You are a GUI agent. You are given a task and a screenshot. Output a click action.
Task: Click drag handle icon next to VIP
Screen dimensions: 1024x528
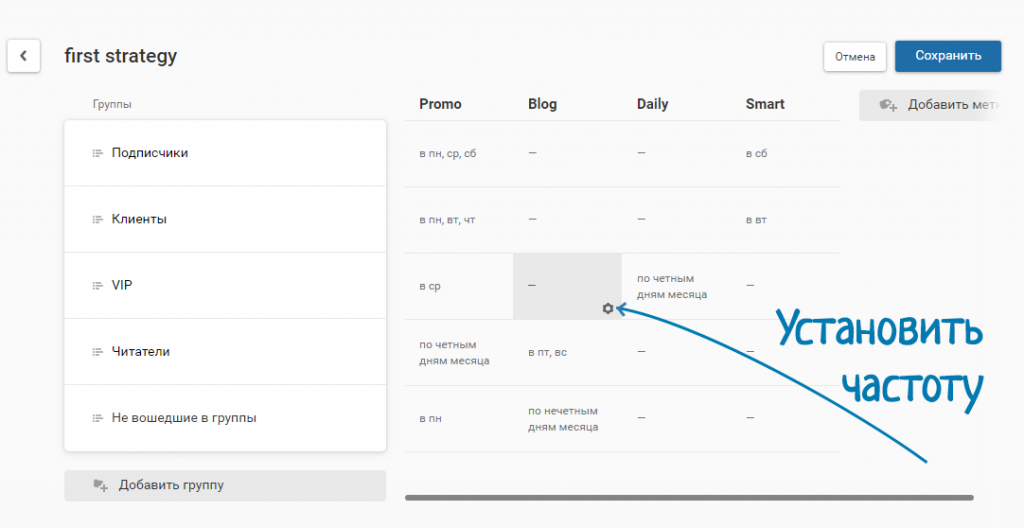pyautogui.click(x=97, y=285)
